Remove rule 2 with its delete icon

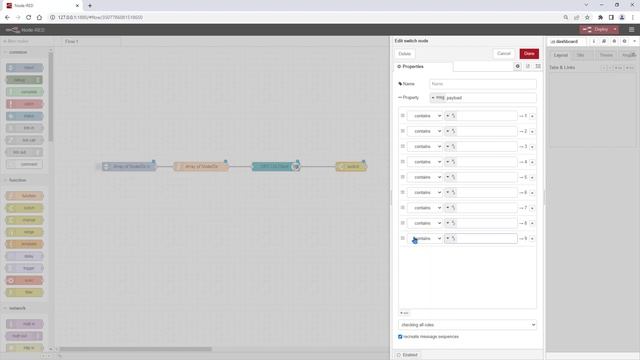tap(532, 131)
